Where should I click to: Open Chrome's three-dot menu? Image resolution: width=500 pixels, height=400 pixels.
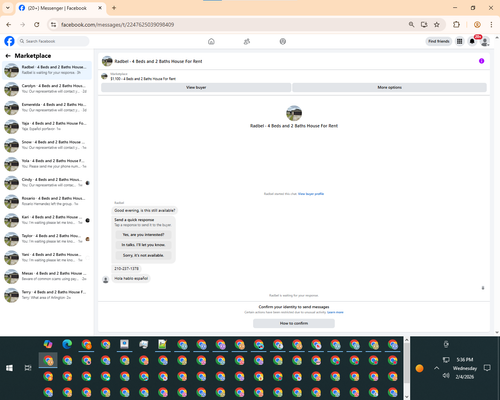click(491, 25)
